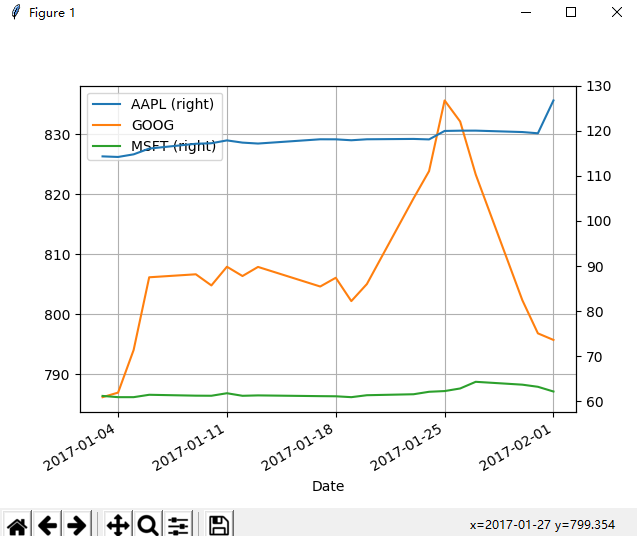Open the Configure subplots sliders icon
Screen dimensions: 637x536
(178, 525)
